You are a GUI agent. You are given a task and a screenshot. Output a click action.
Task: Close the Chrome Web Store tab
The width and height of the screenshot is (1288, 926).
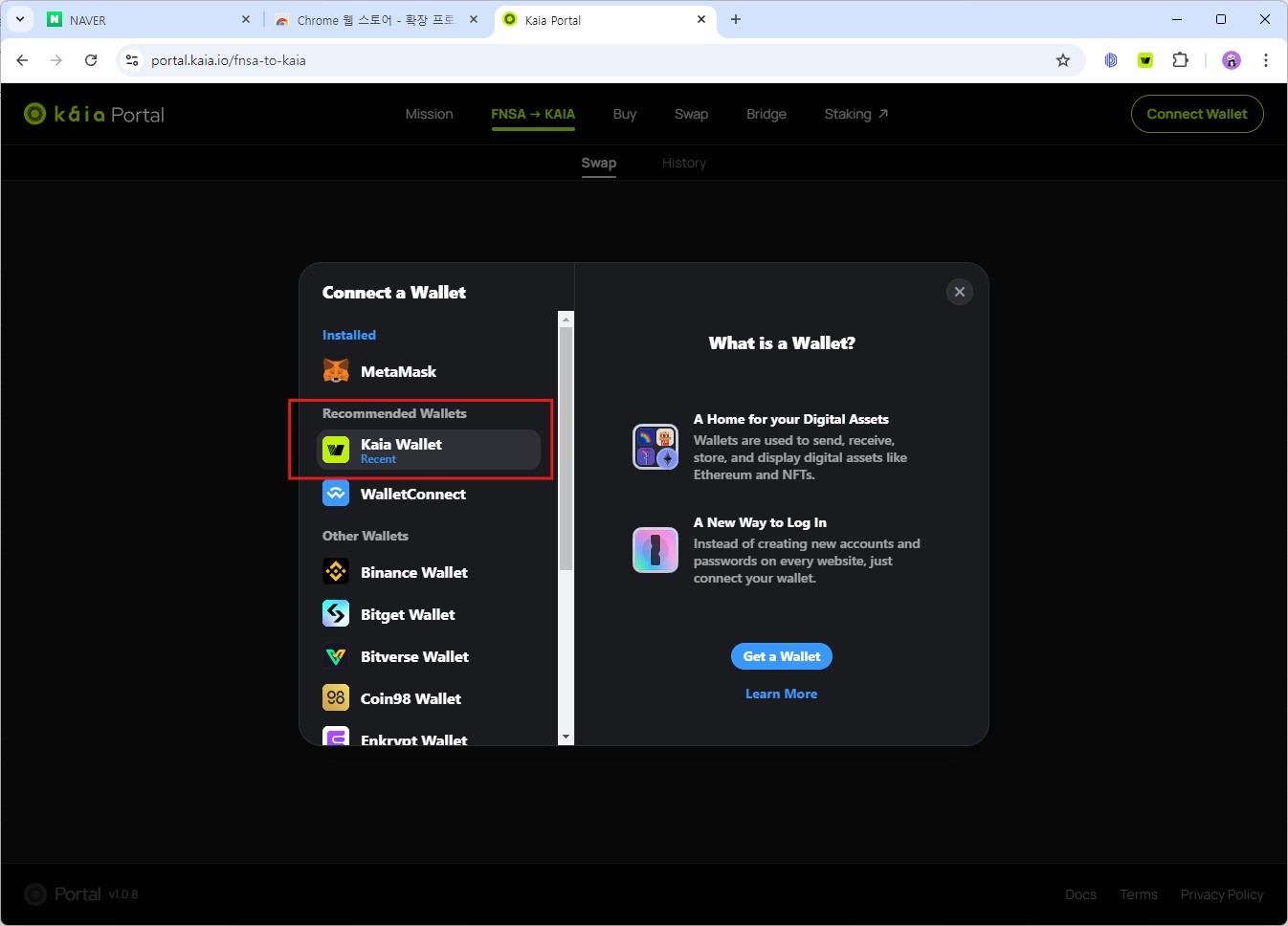474,19
